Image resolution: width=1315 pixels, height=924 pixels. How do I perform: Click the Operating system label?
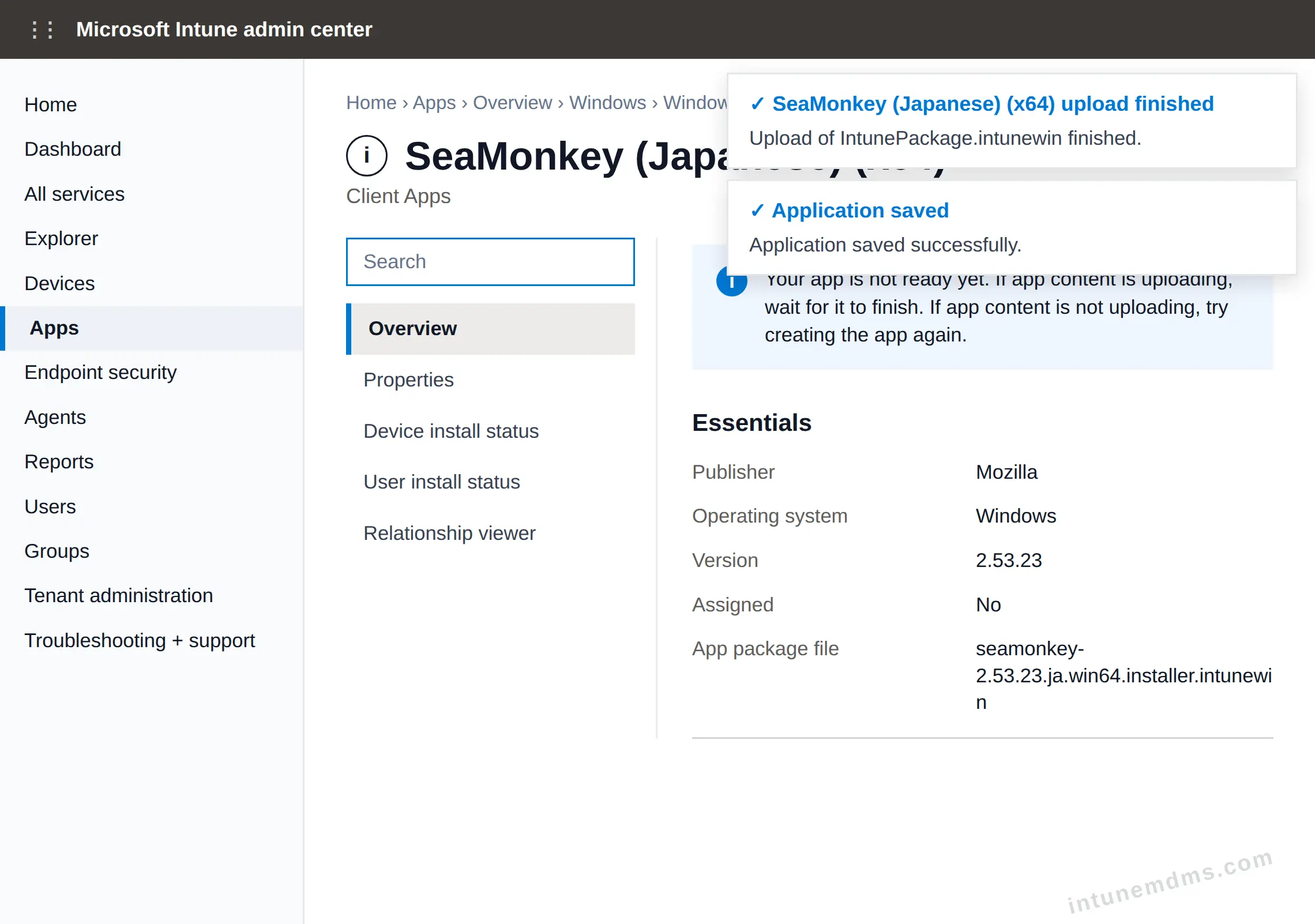770,516
